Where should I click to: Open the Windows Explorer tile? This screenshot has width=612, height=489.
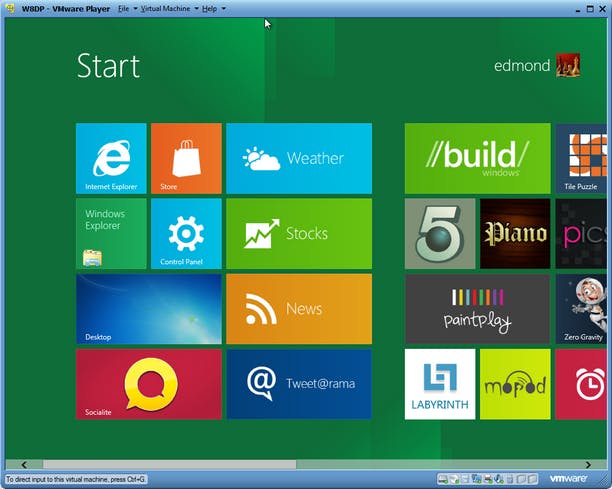click(x=111, y=233)
